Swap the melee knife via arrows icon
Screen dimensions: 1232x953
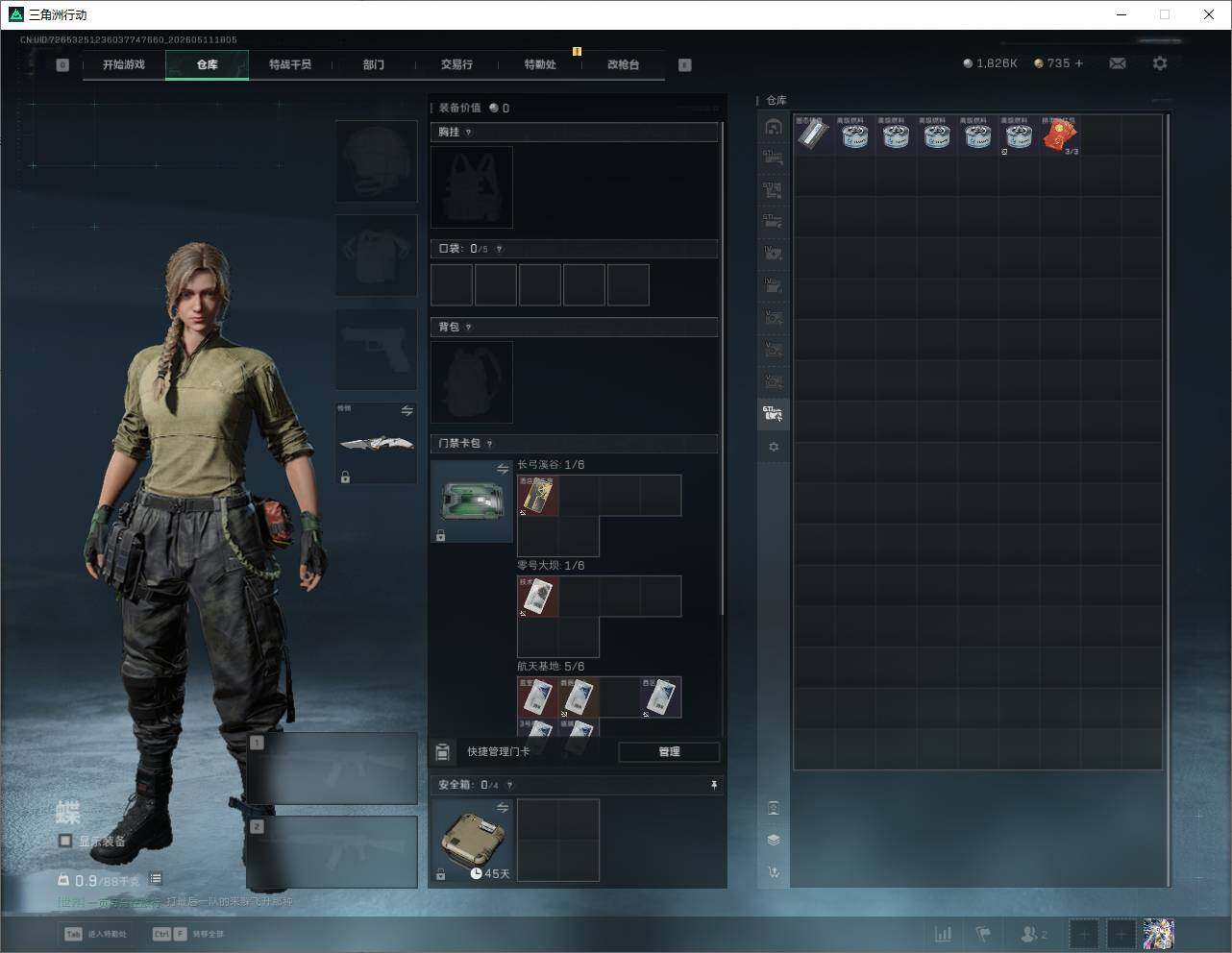[407, 411]
